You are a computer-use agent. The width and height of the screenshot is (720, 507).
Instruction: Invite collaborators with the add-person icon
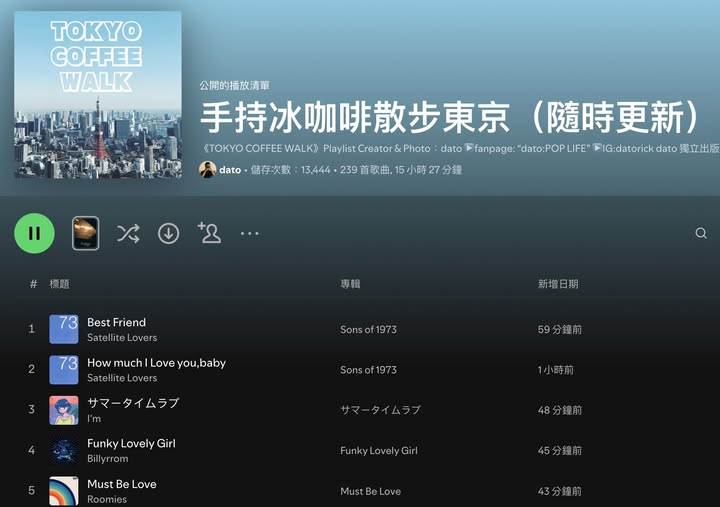209,232
